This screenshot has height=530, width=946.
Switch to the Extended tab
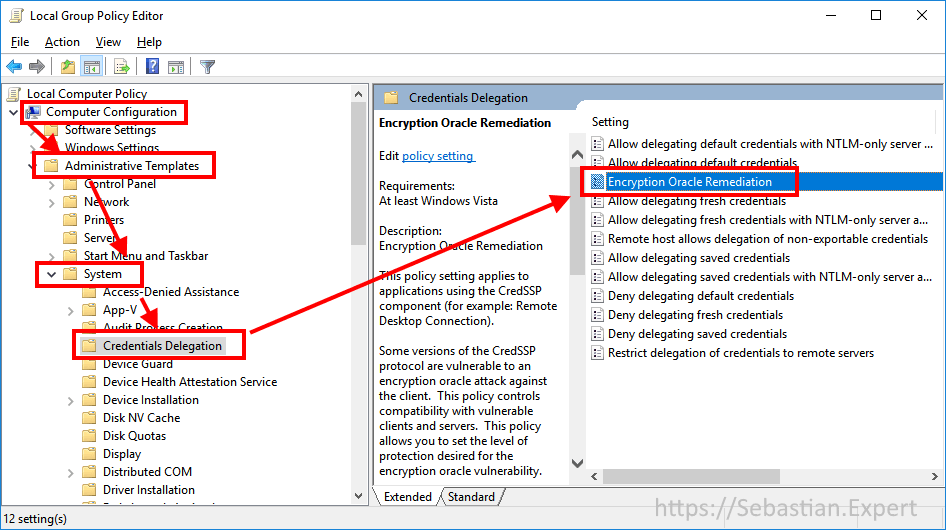[407, 497]
